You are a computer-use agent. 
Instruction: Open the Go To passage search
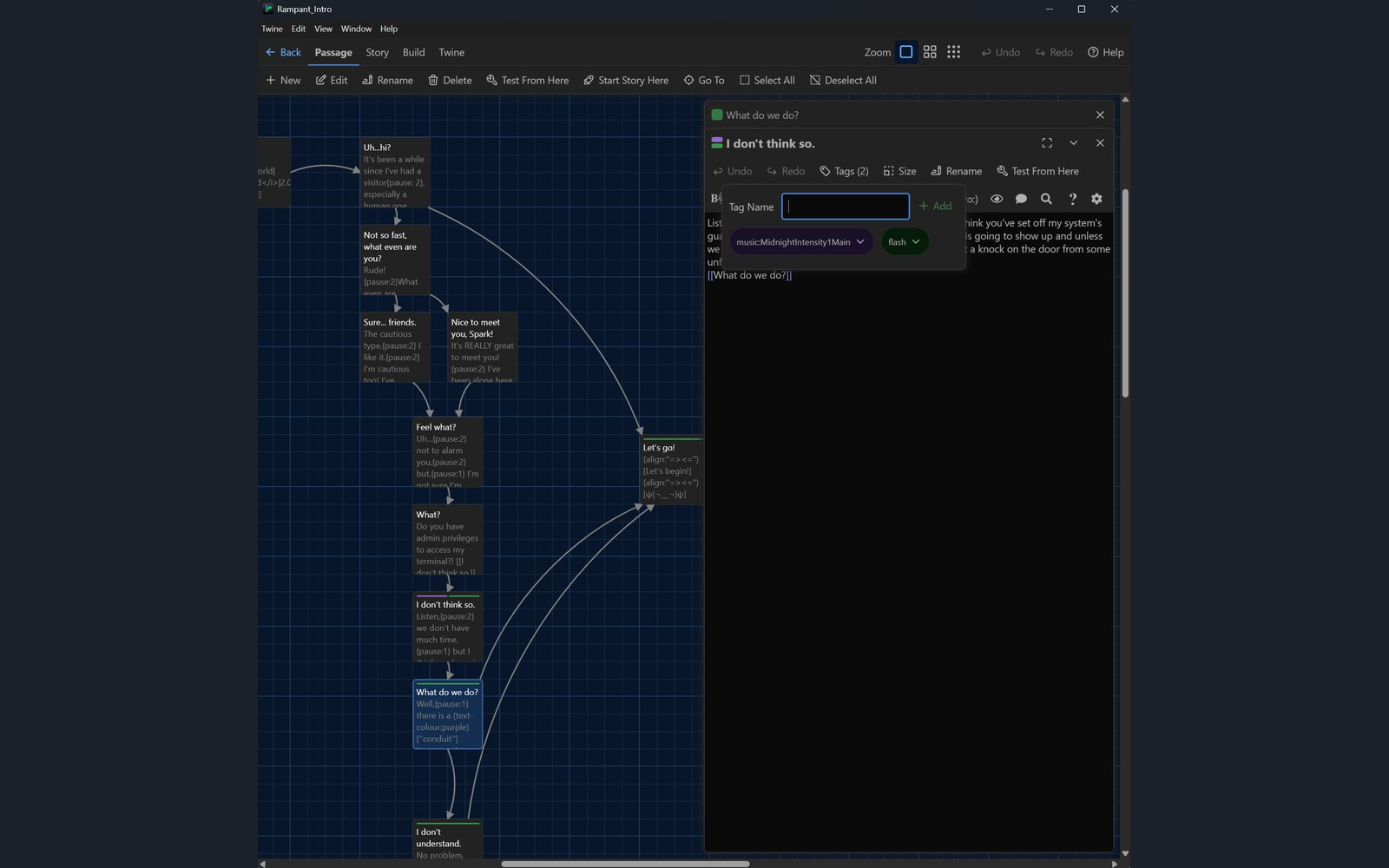pyautogui.click(x=703, y=80)
